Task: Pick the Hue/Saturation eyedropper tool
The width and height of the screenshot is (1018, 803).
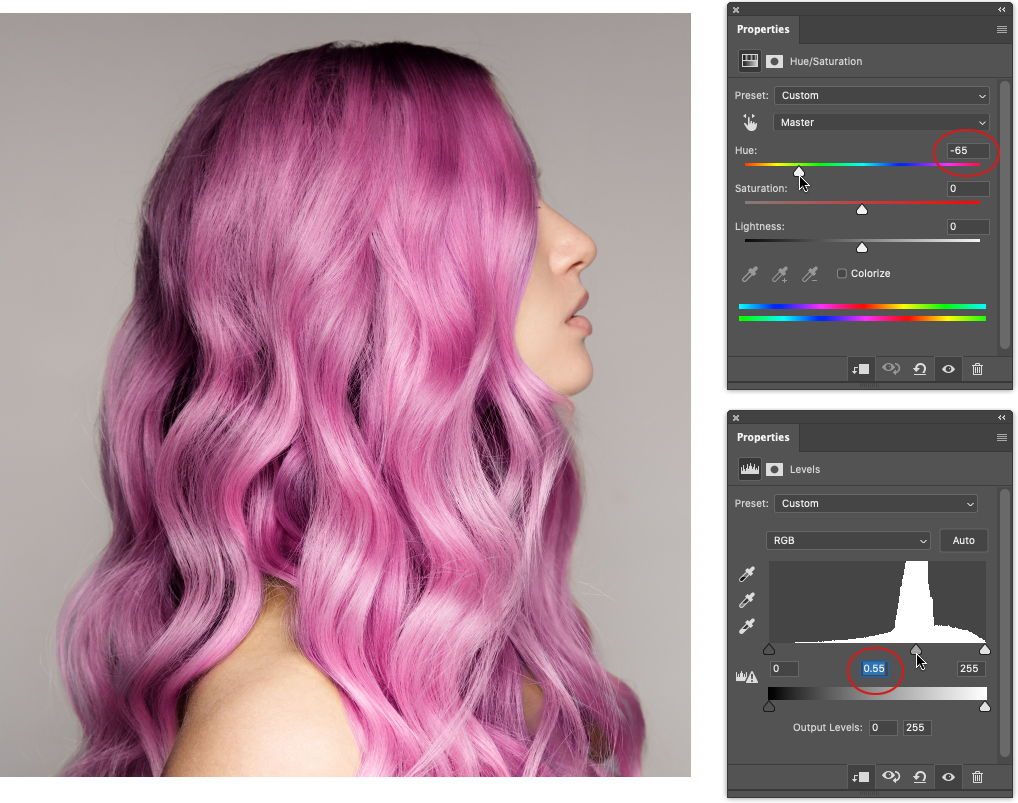Action: coord(750,274)
